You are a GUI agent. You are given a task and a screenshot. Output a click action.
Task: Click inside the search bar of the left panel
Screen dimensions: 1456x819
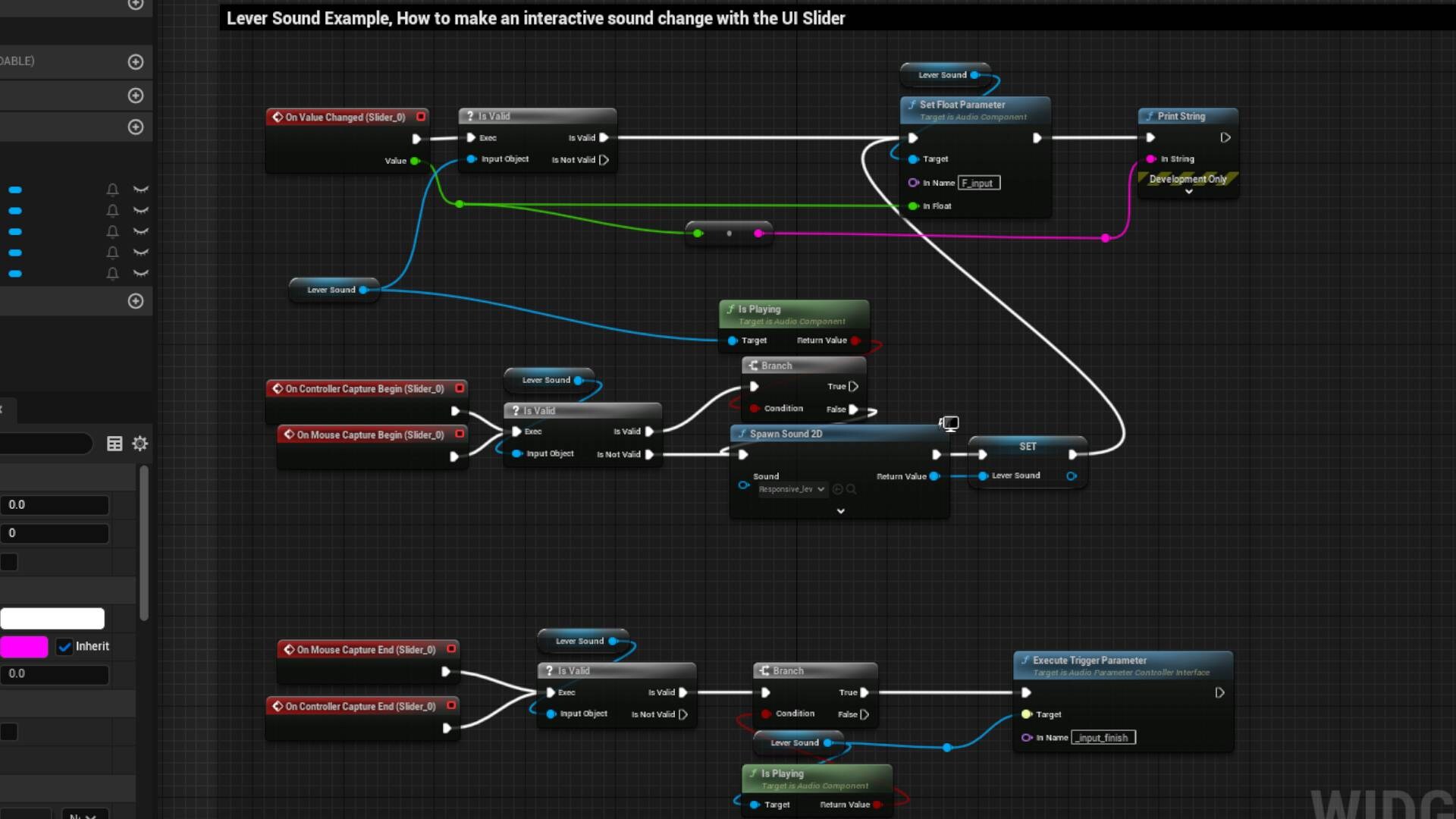click(x=45, y=444)
